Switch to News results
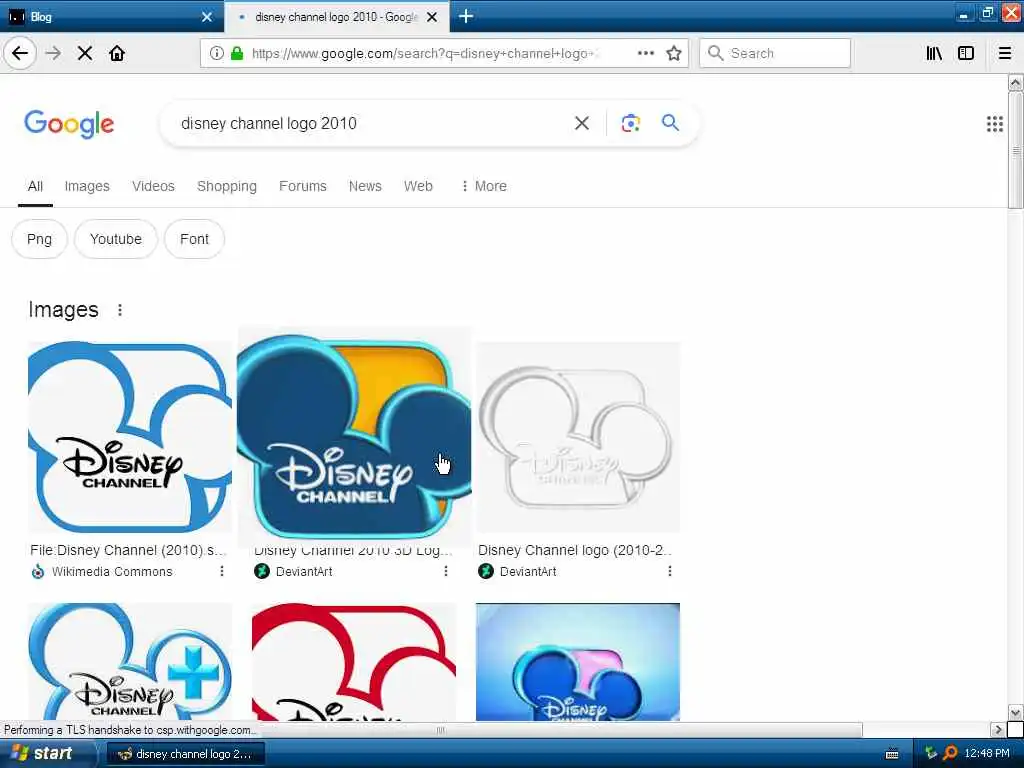This screenshot has width=1024, height=768. click(x=365, y=186)
